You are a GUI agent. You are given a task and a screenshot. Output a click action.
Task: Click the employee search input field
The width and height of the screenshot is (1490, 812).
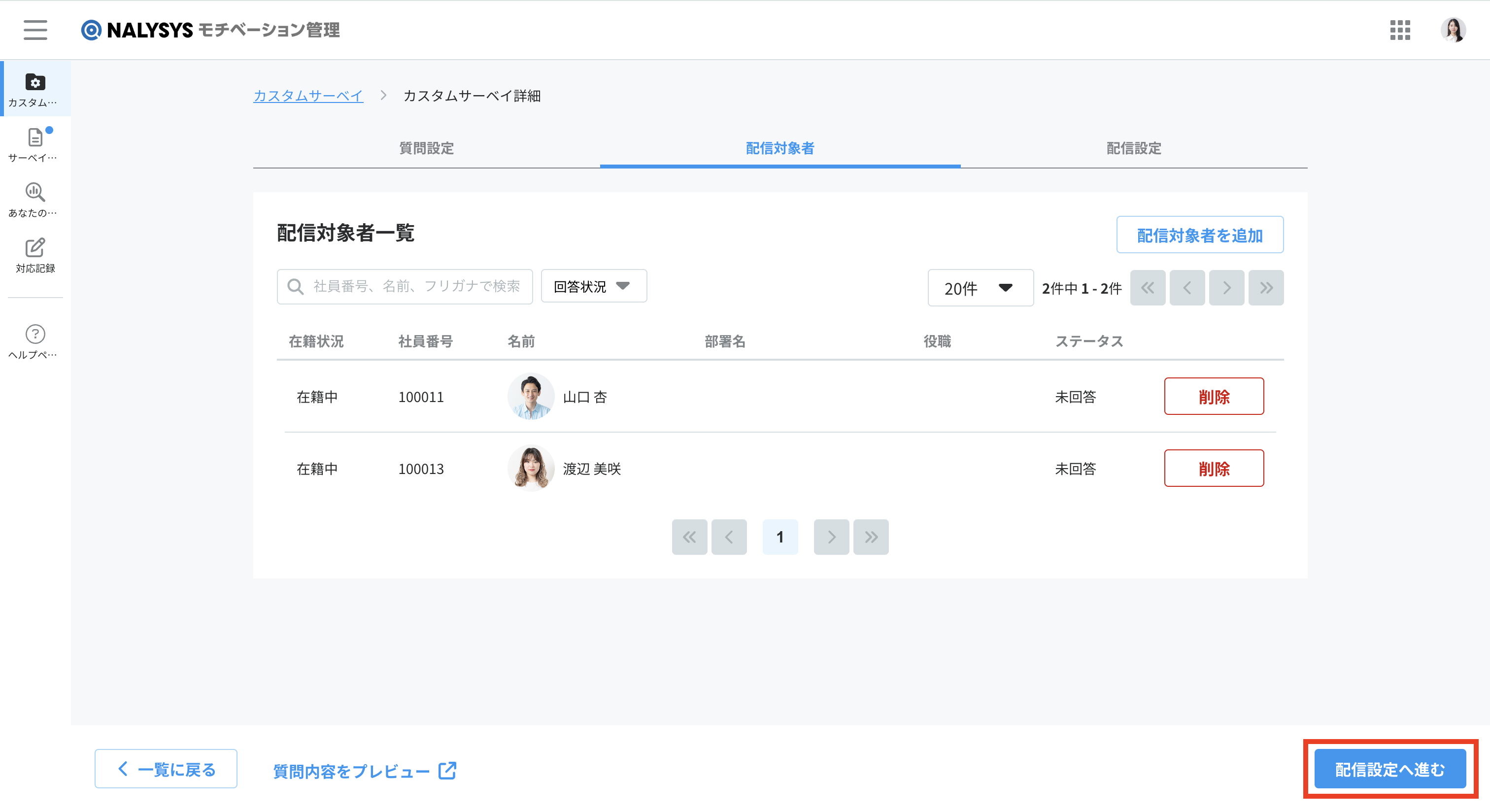point(405,286)
